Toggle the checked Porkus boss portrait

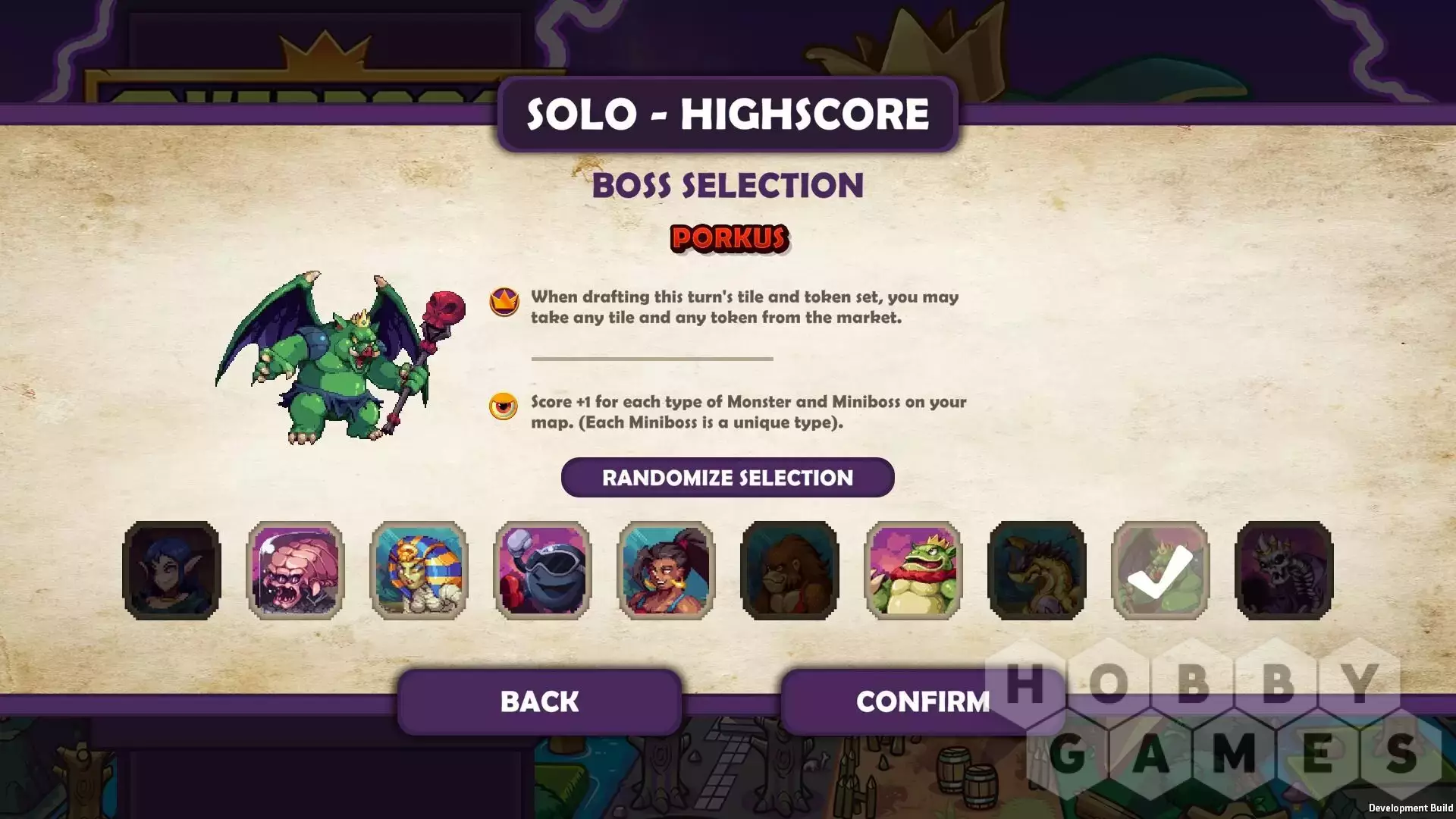[x=1161, y=570]
